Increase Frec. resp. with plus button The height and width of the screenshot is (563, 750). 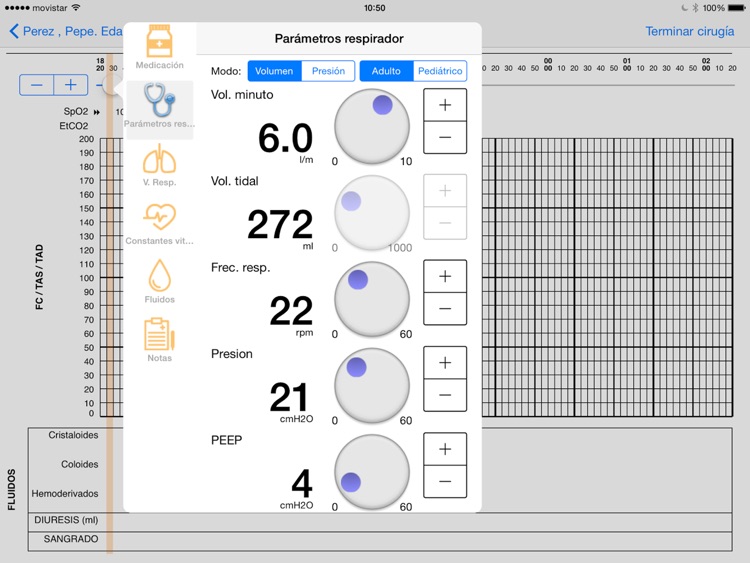tap(445, 276)
